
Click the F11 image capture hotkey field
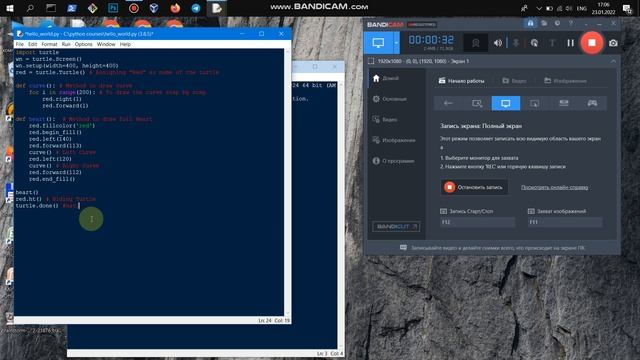click(x=565, y=222)
